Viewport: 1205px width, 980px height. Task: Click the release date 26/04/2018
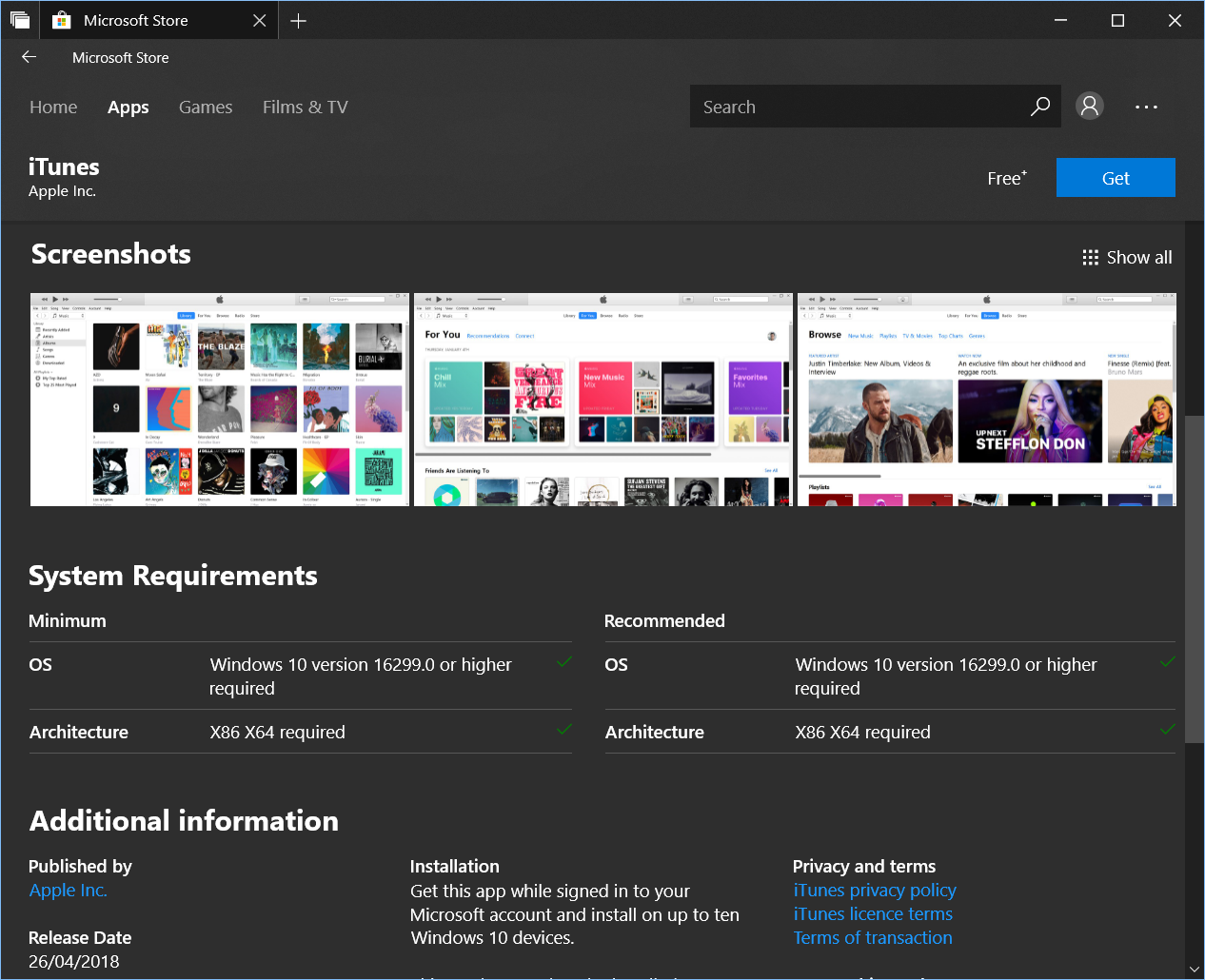point(74,962)
